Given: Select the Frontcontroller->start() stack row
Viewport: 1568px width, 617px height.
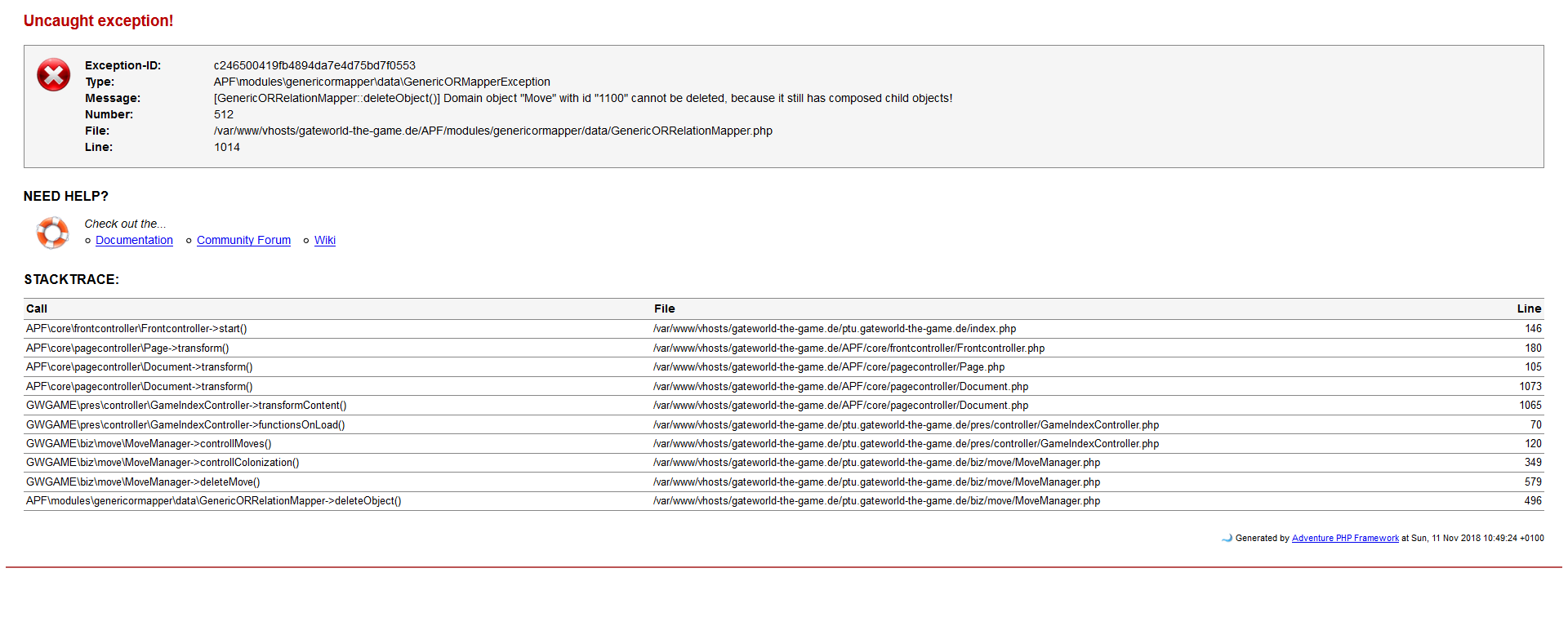Looking at the screenshot, I should click(x=136, y=329).
